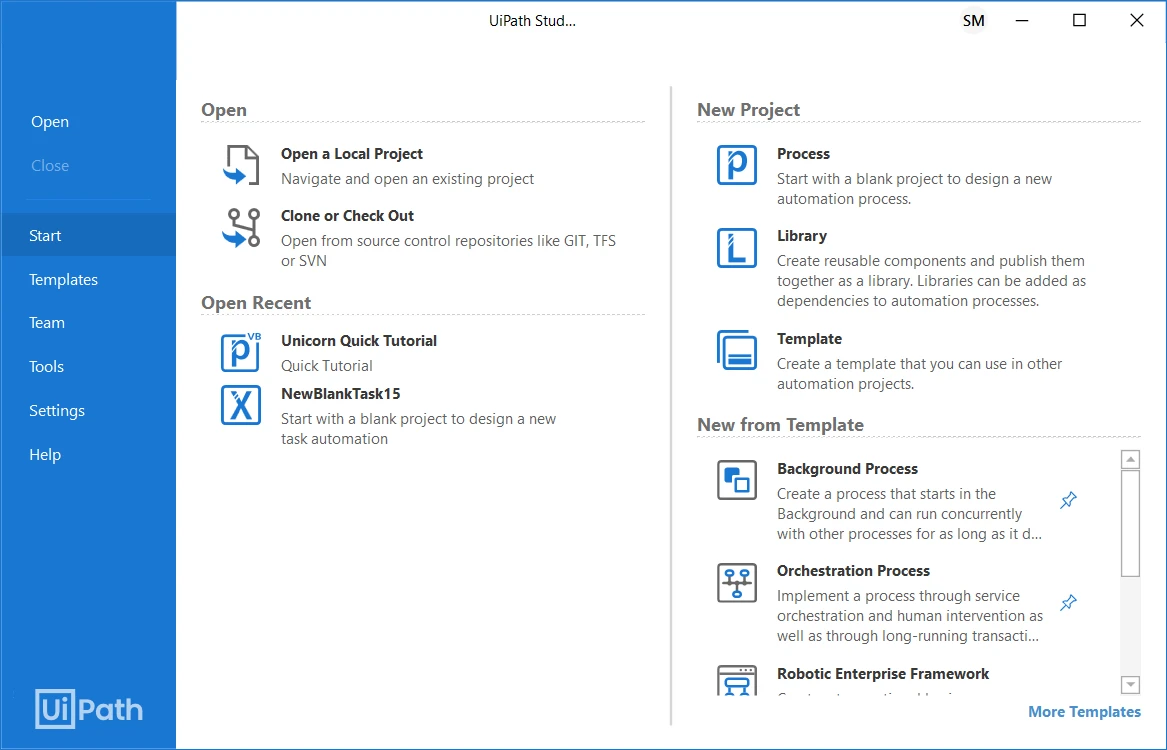Click 'Navigate and open an existing project' text
The image size is (1167, 750).
[x=407, y=179]
